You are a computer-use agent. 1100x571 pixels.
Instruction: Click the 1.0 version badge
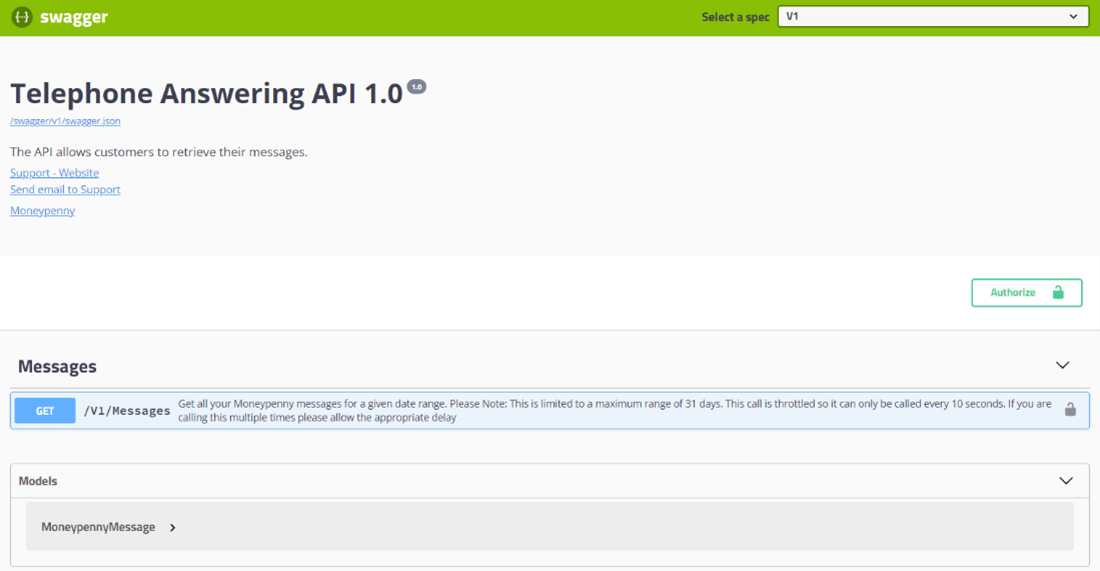[x=417, y=87]
